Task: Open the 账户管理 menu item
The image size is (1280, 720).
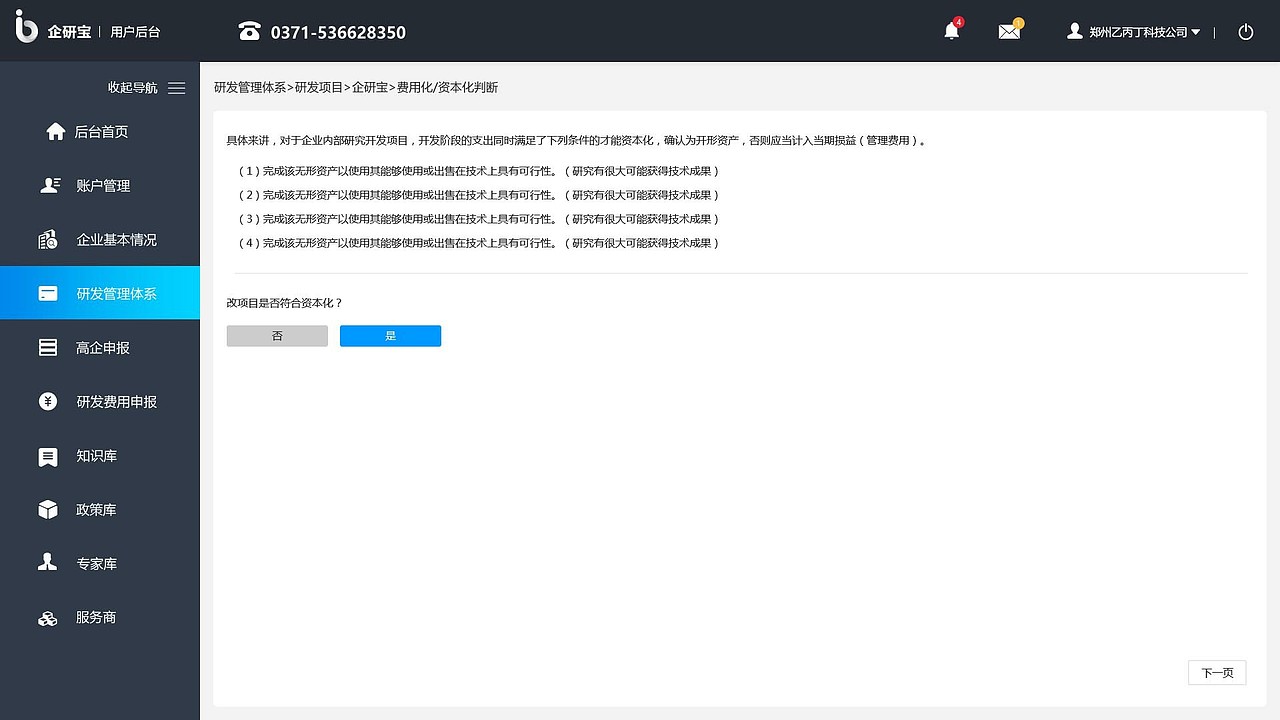Action: 100,186
